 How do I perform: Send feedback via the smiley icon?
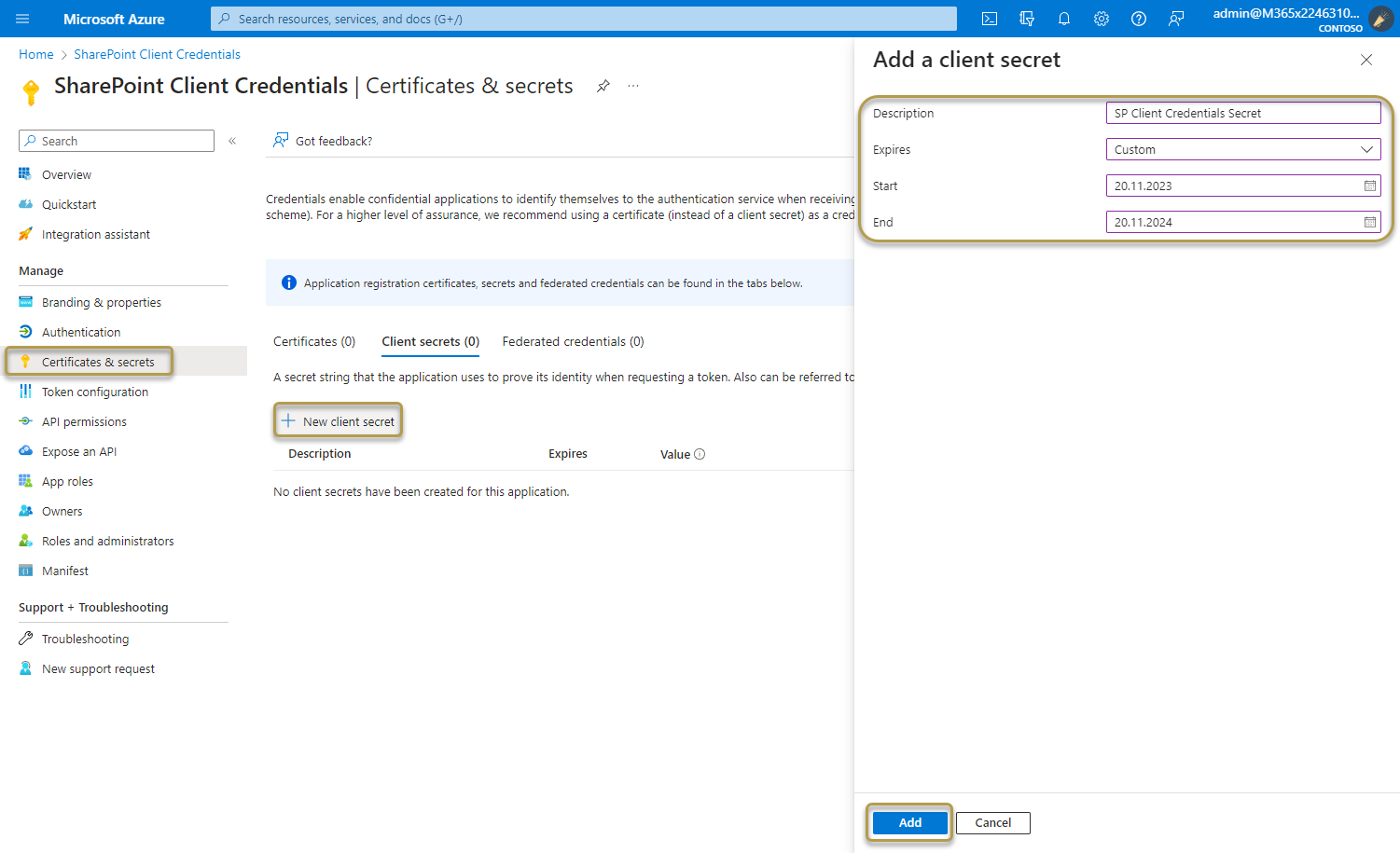(x=1176, y=18)
